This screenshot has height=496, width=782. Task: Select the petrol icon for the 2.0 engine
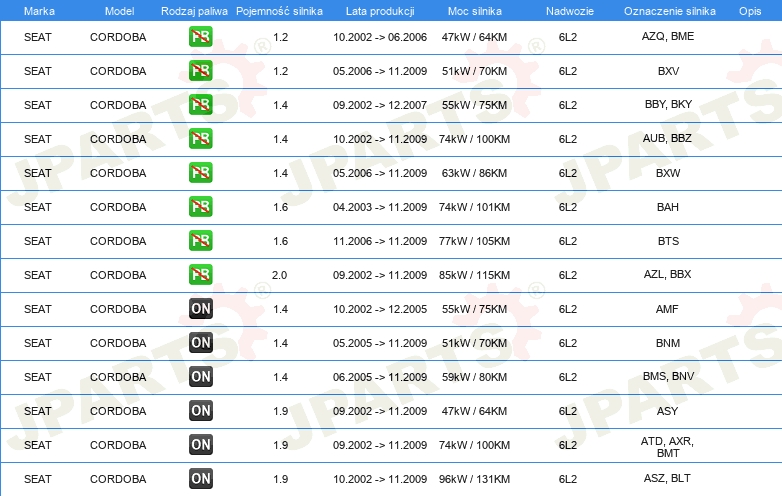(200, 275)
